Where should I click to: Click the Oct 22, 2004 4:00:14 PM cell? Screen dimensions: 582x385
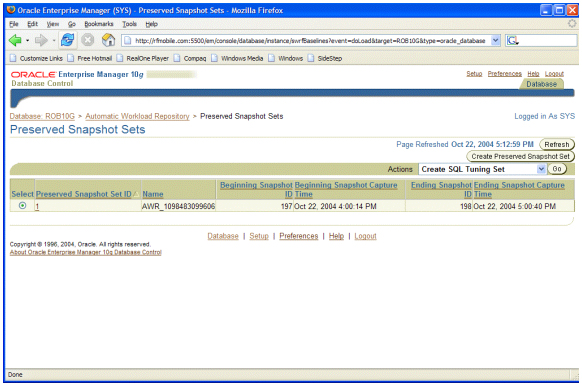point(335,206)
